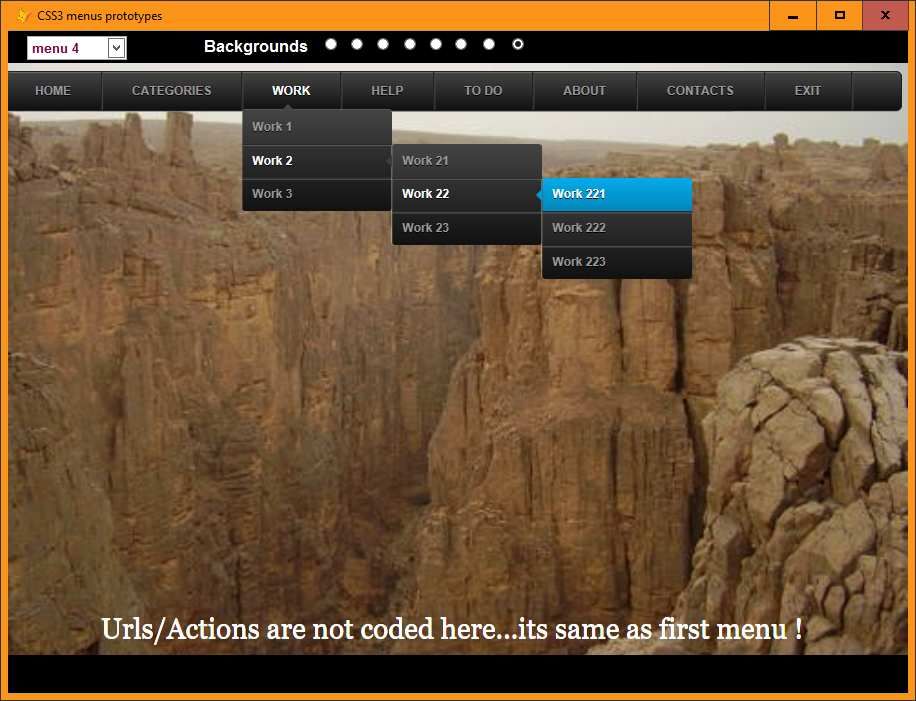Open the CATEGORIES menu
916x701 pixels.
(x=172, y=90)
